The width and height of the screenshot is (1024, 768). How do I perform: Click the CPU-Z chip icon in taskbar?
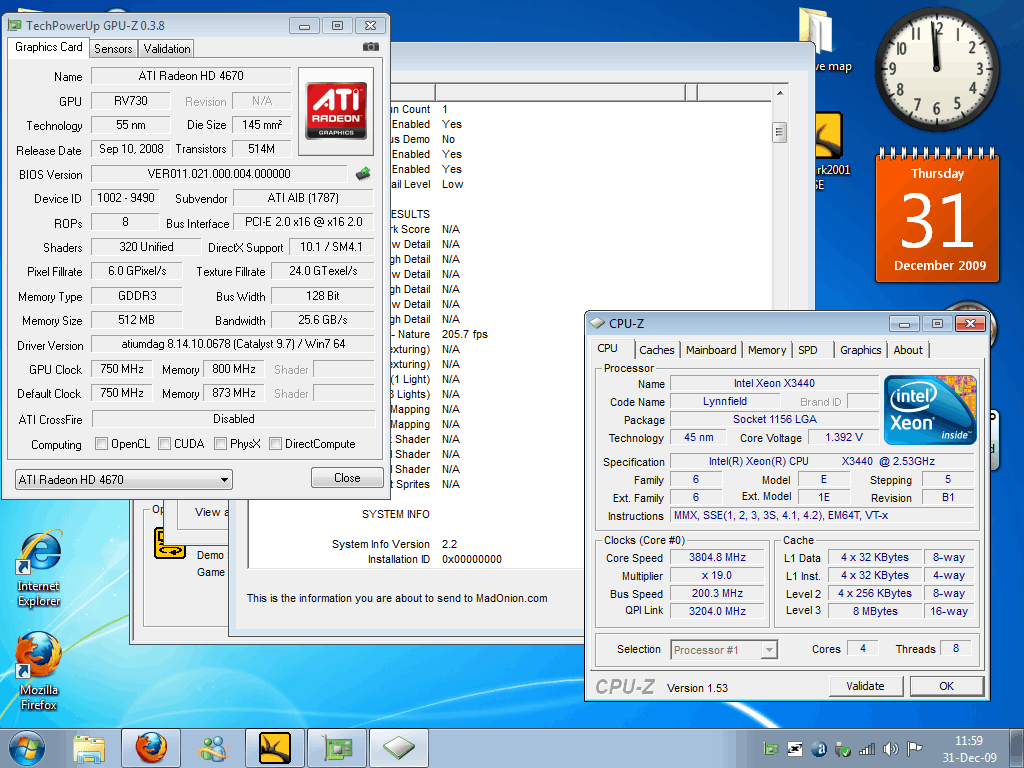(x=398, y=747)
